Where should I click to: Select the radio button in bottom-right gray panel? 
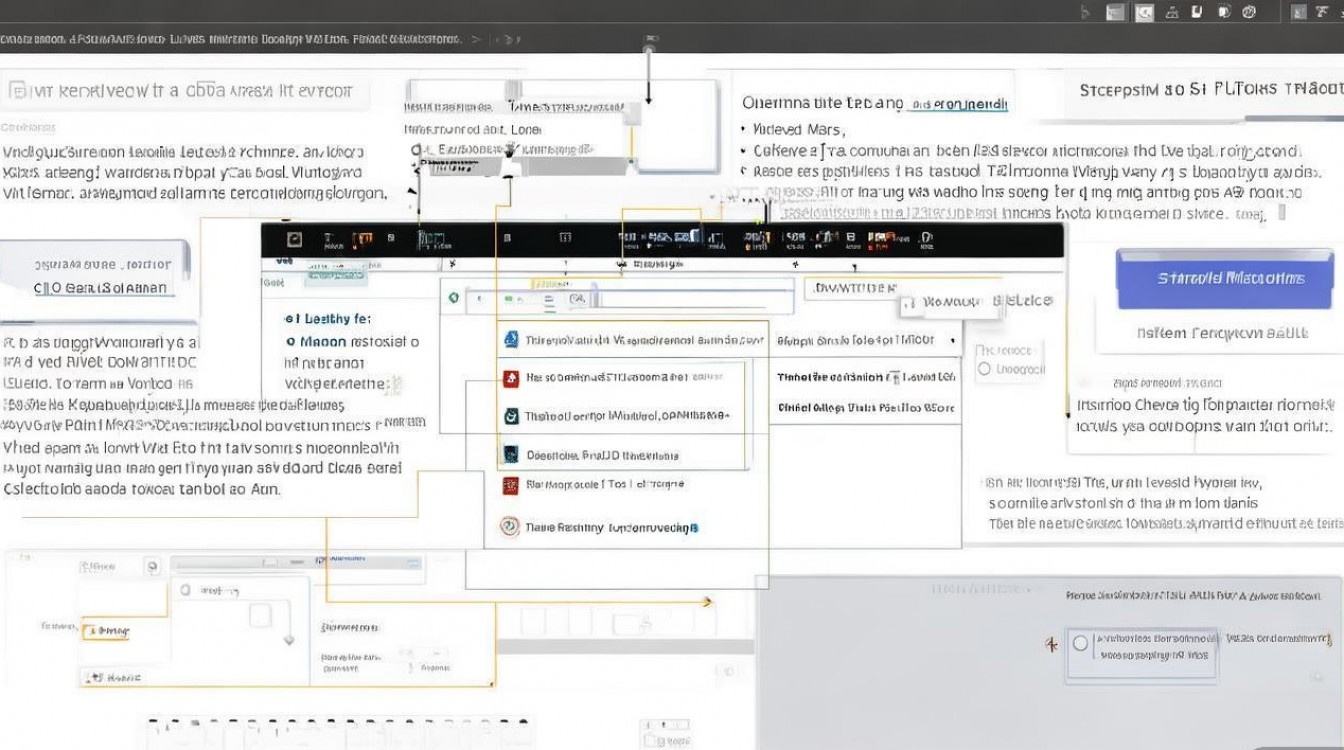pyautogui.click(x=1080, y=643)
